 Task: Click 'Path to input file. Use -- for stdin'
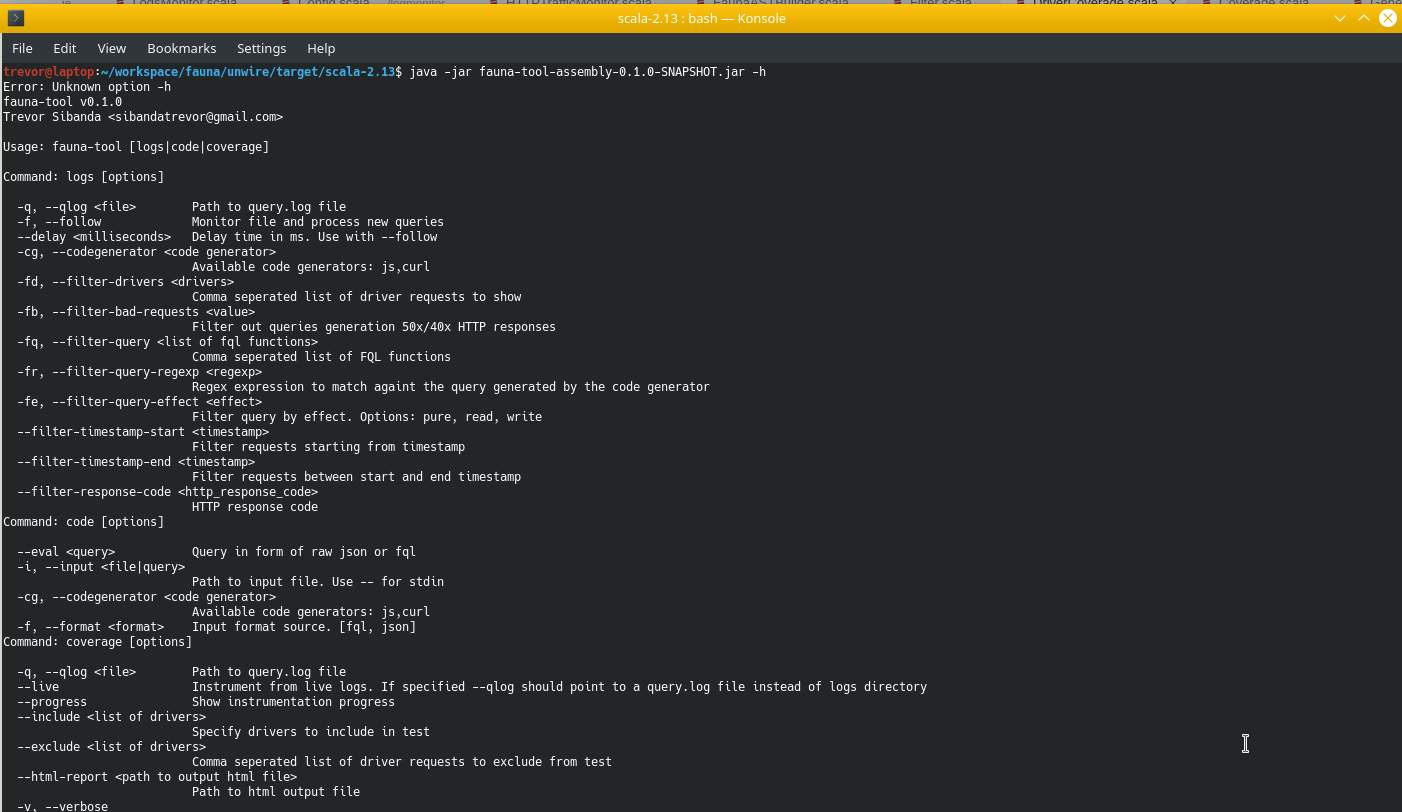[318, 582]
